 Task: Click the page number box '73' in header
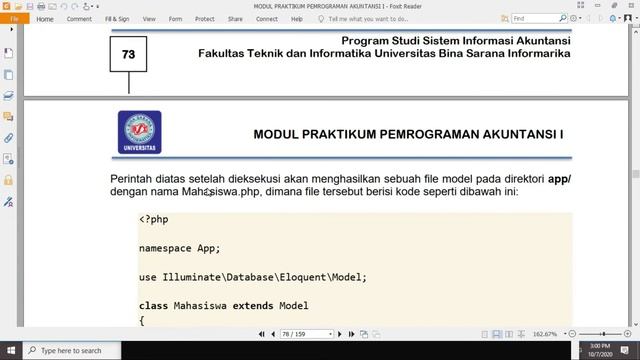coord(128,54)
